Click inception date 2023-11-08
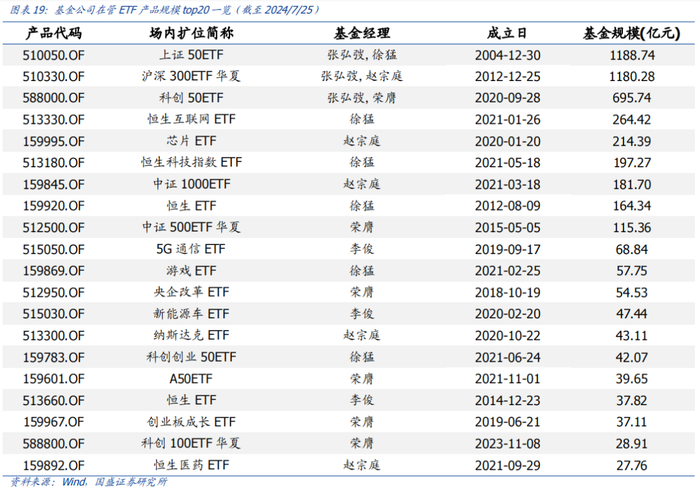700x492 pixels. [508, 444]
